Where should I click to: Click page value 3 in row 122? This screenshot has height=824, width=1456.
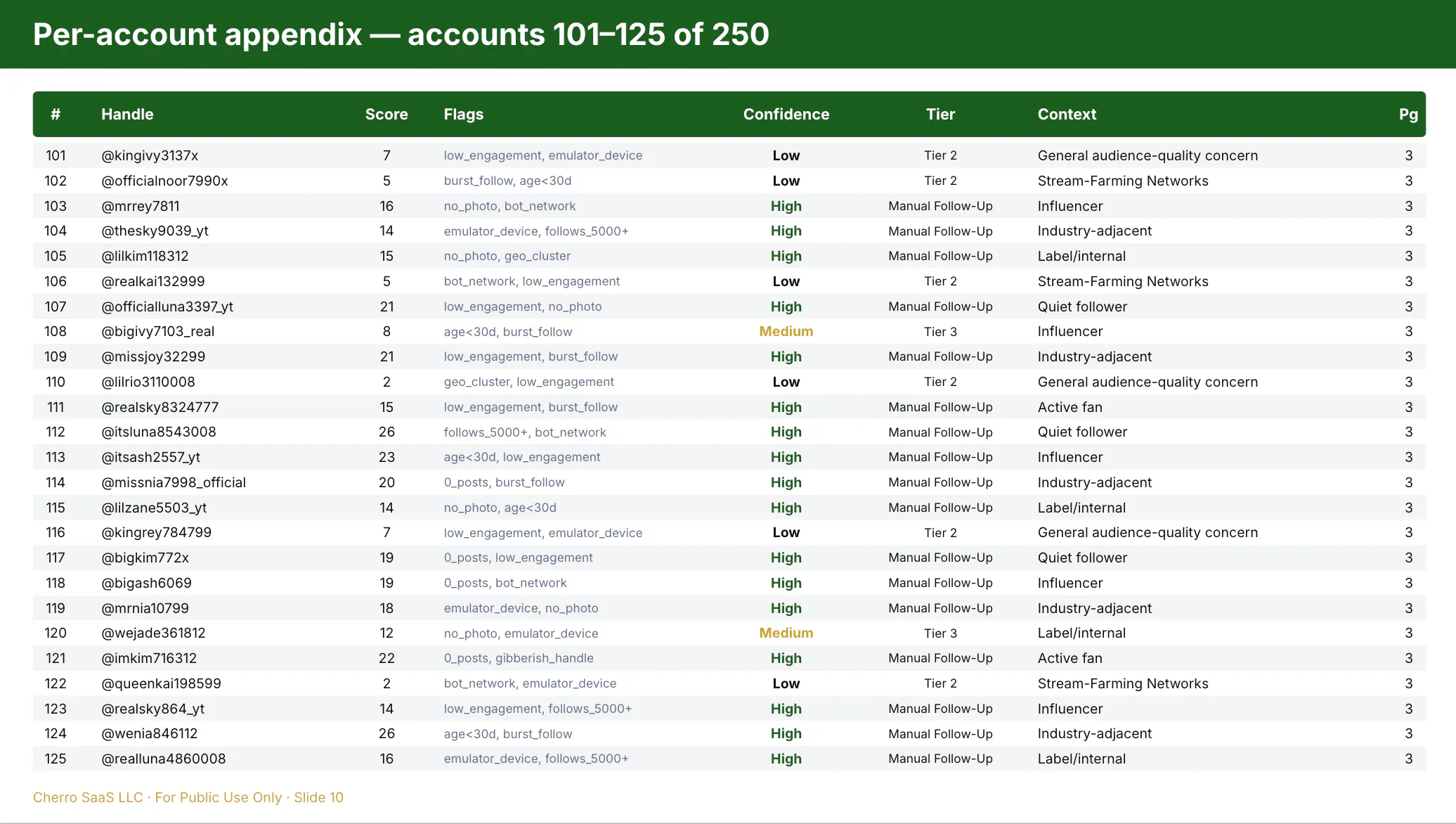tap(1408, 683)
